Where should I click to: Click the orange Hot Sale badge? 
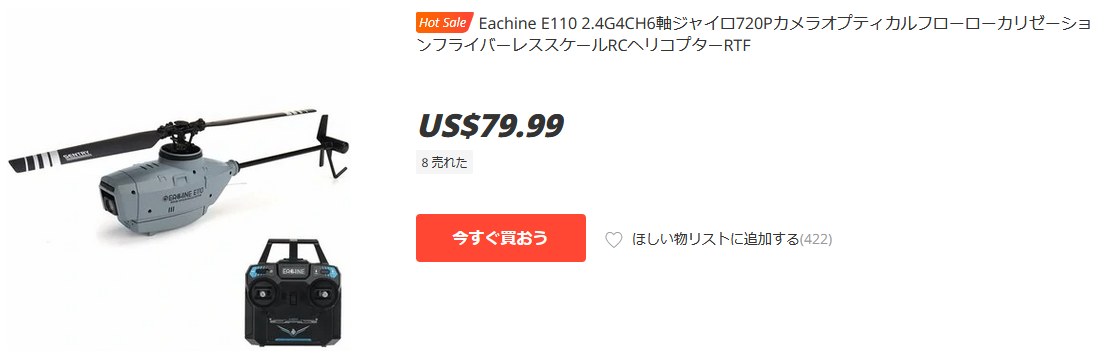[x=444, y=23]
